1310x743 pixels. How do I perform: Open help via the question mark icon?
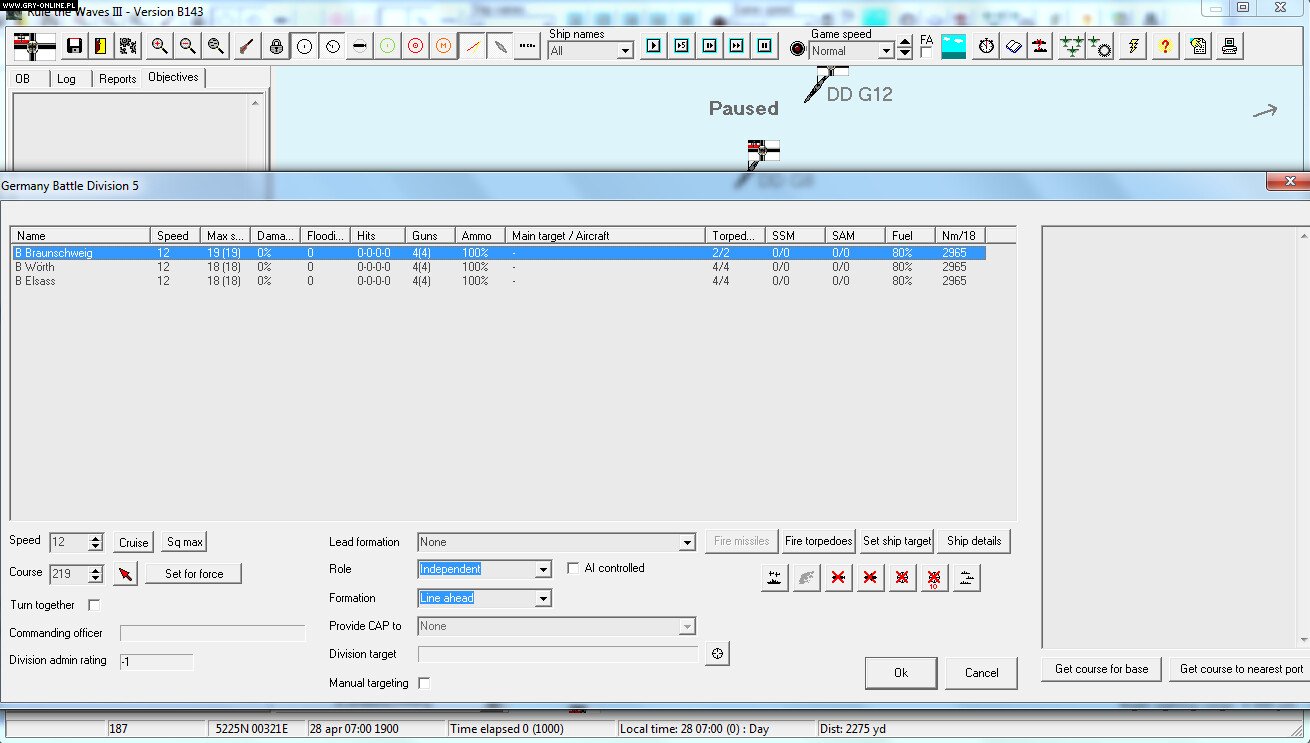click(x=1164, y=45)
